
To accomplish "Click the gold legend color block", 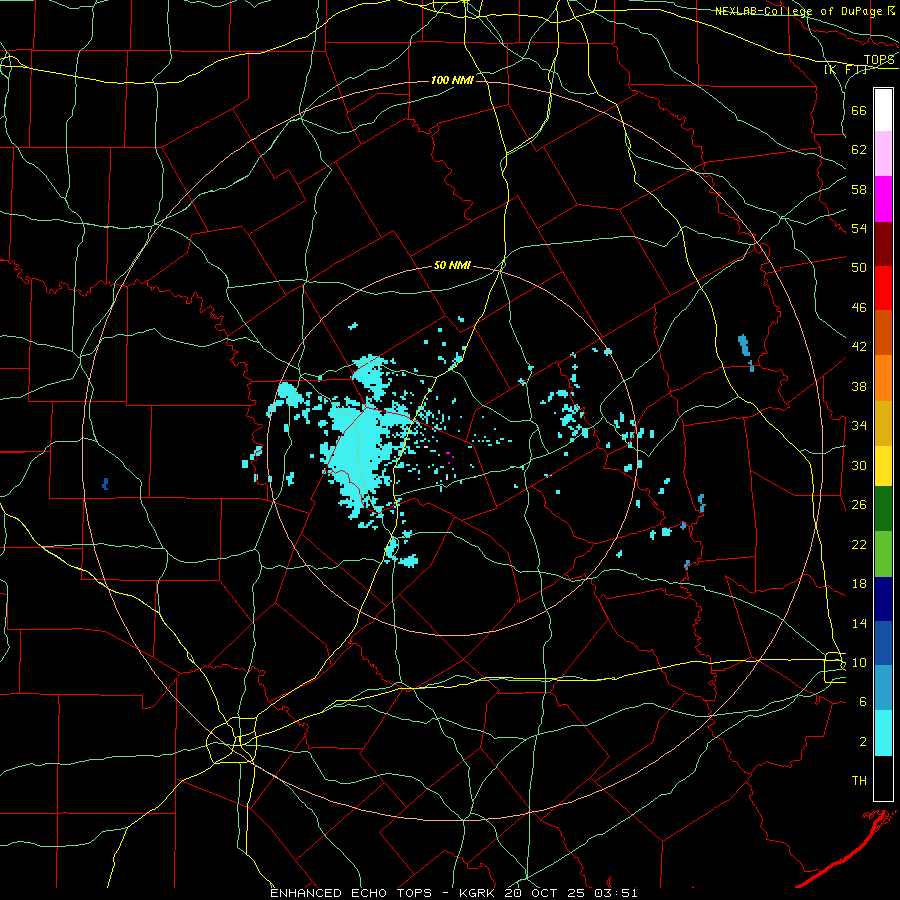I will point(883,423).
